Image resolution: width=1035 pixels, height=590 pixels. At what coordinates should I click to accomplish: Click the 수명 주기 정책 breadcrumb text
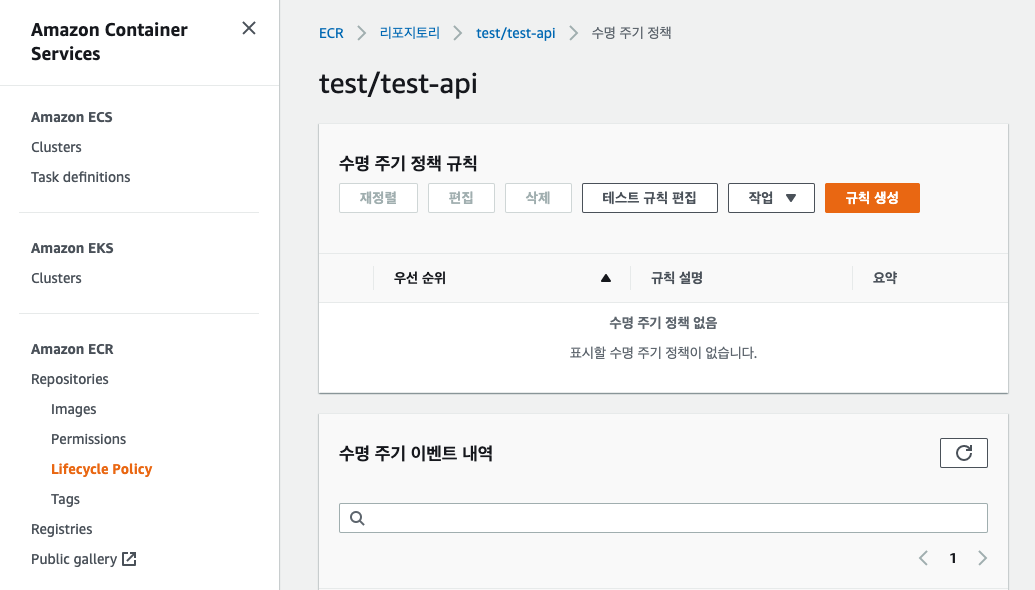pyautogui.click(x=631, y=33)
